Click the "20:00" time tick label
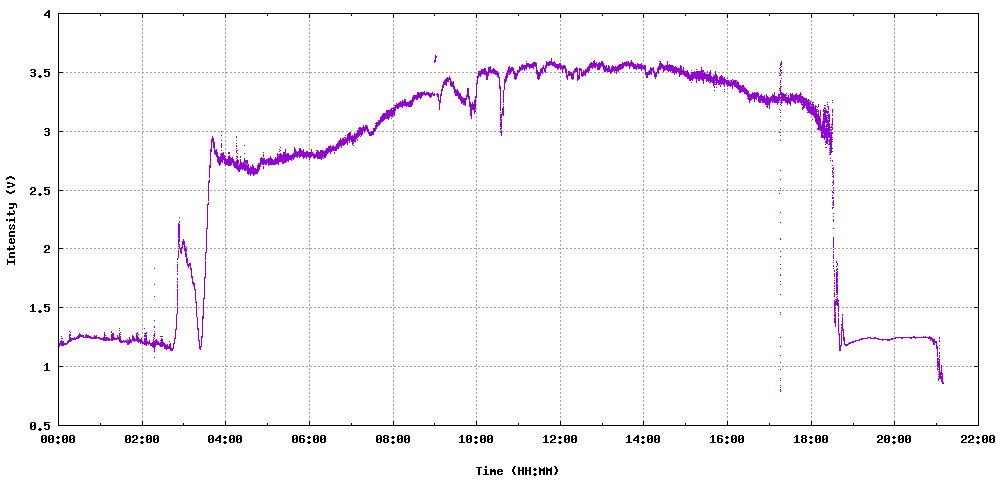Screen dimensions: 1000x480 click(894, 439)
